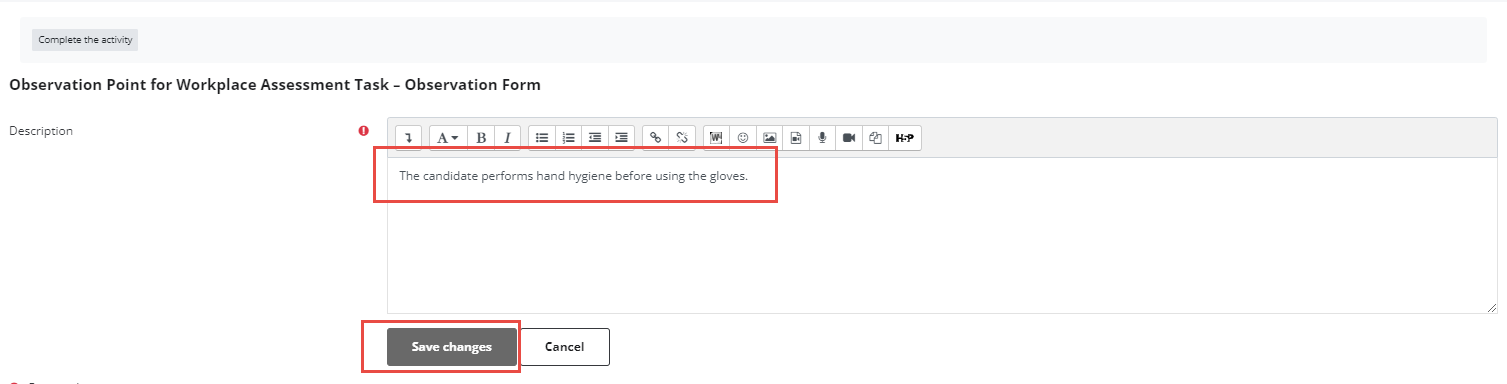Insert an ordered numbered list

click(x=569, y=138)
